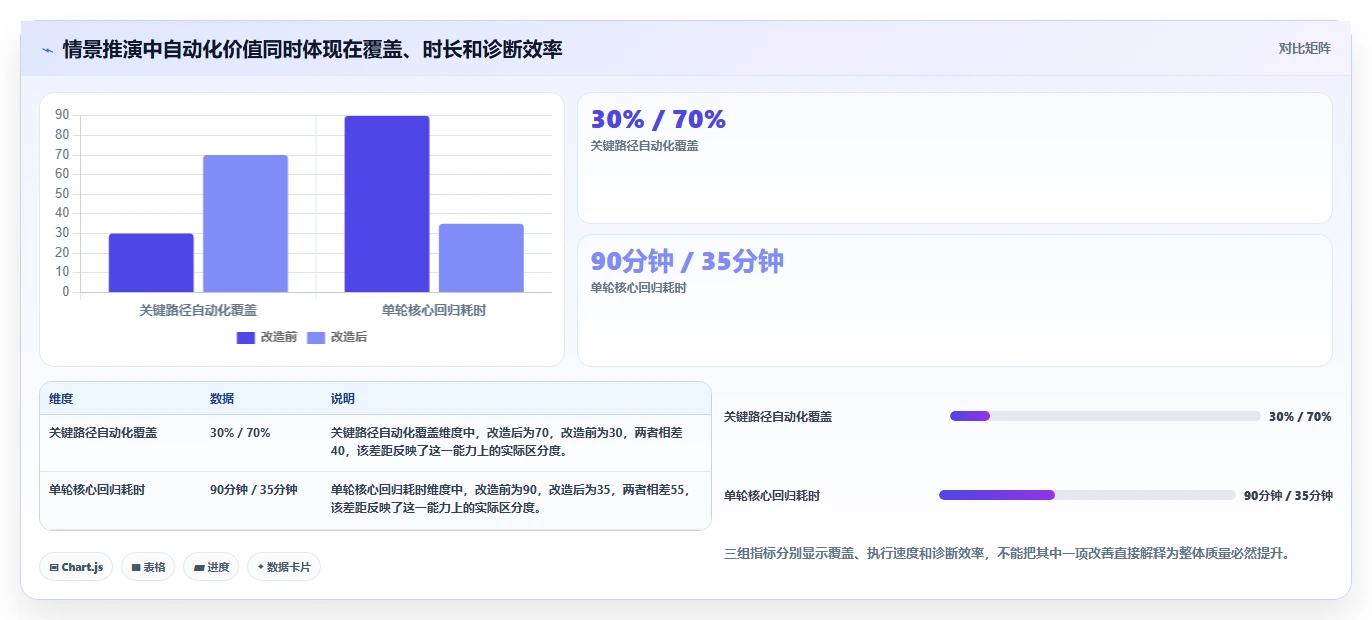The image size is (1372, 620).
Task: Click the y-axis value 90
Action: [63, 115]
